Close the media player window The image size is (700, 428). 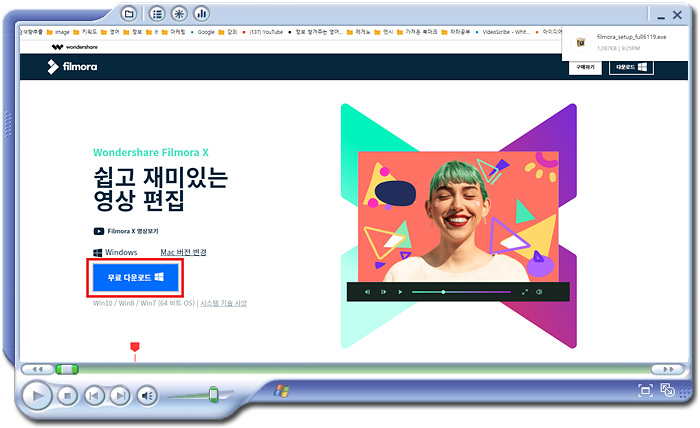[x=677, y=15]
